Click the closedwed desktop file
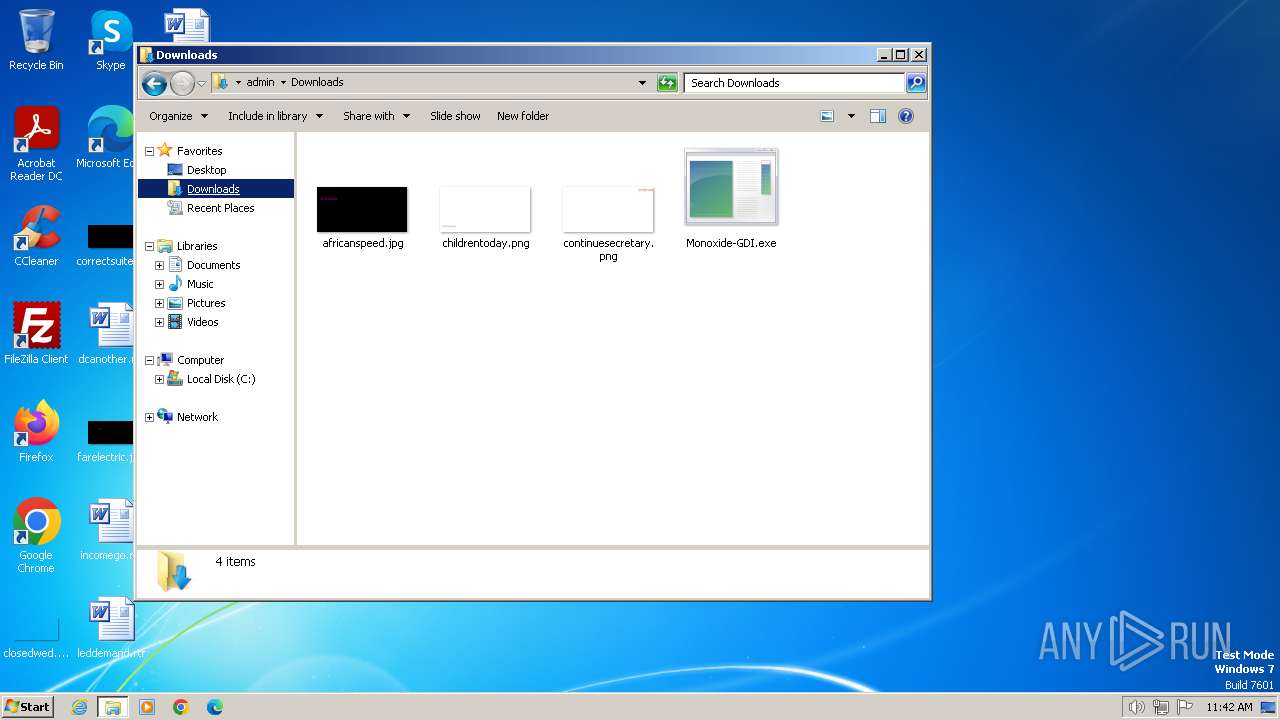Screen dimensions: 1280x720 (36, 635)
